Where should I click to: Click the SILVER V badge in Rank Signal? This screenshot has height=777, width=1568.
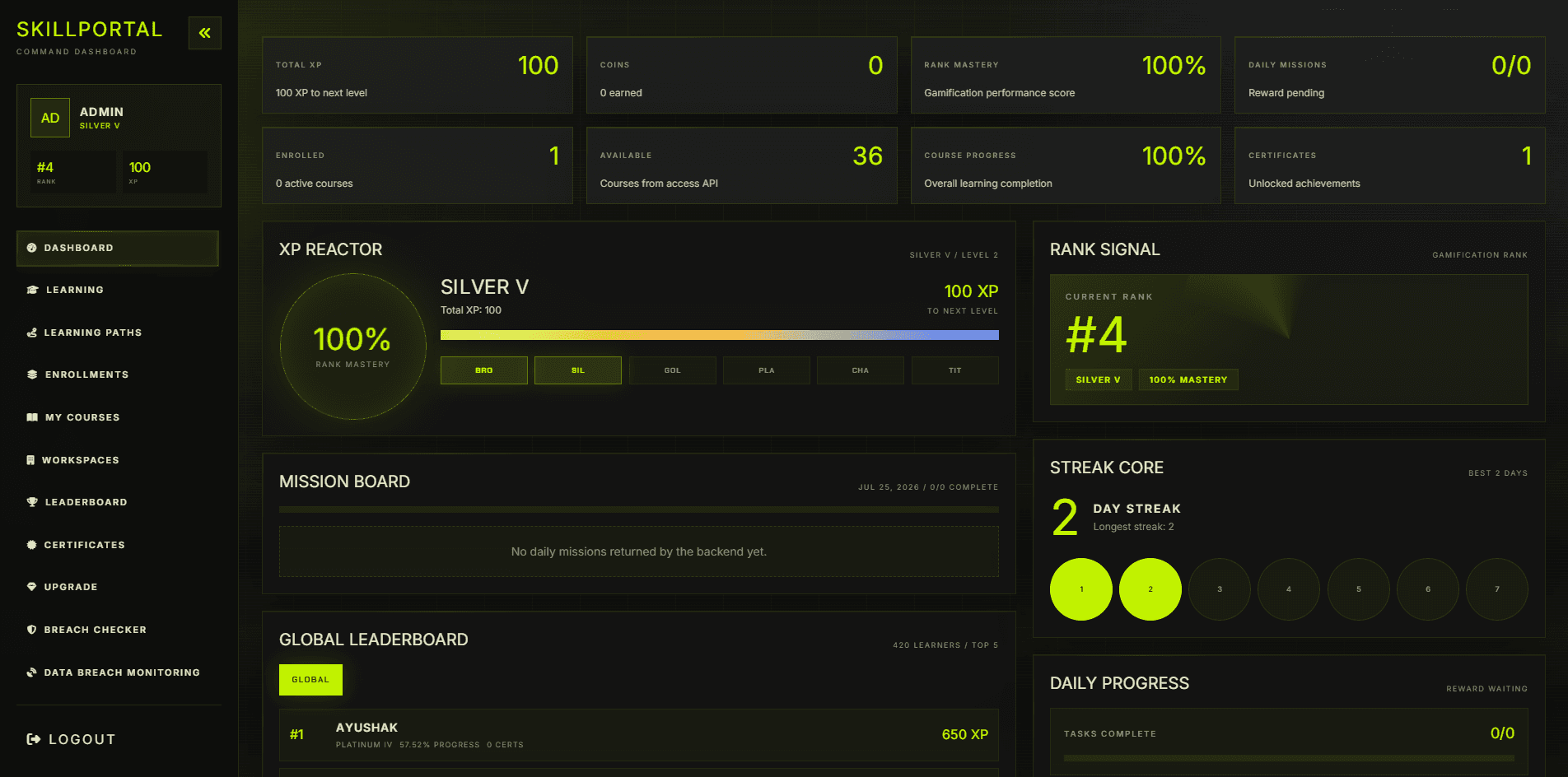tap(1098, 379)
